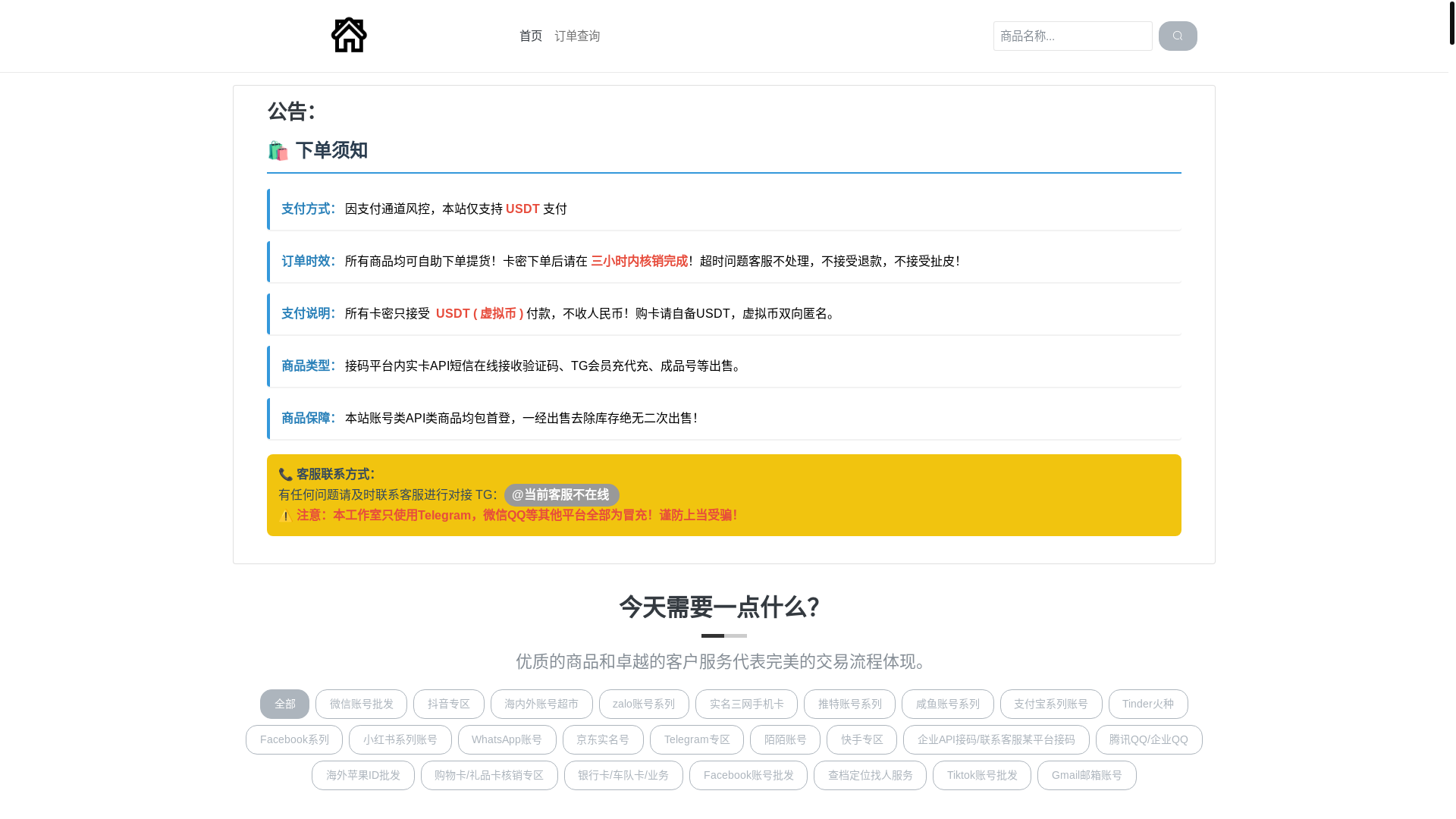Filter by Facebook账号批发

748,775
